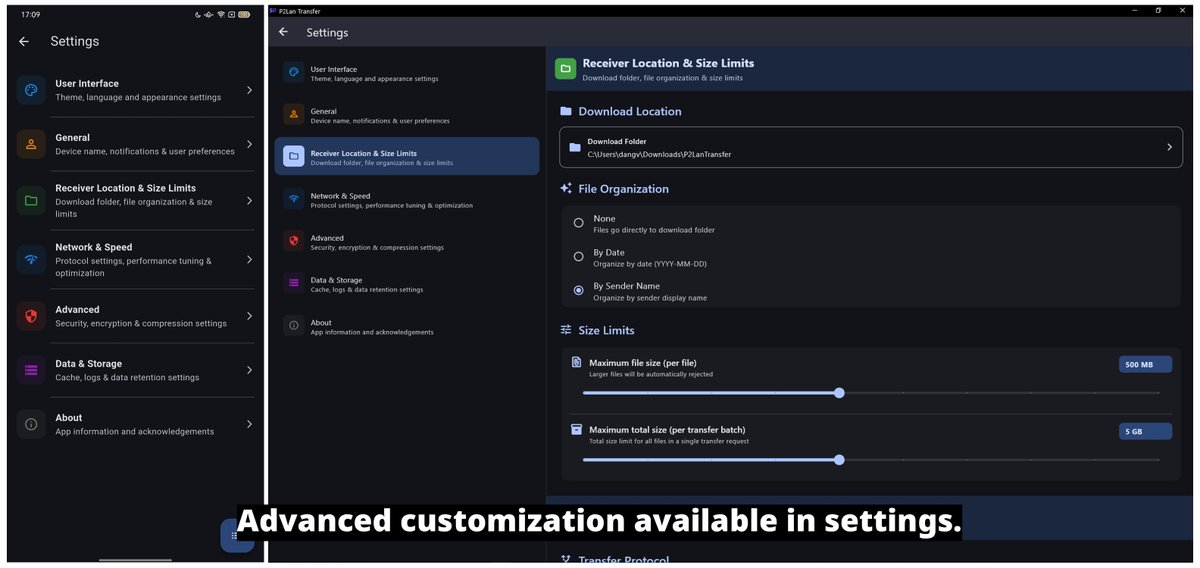Click the phone wifi status icon
The image size is (1200, 568).
coord(220,15)
